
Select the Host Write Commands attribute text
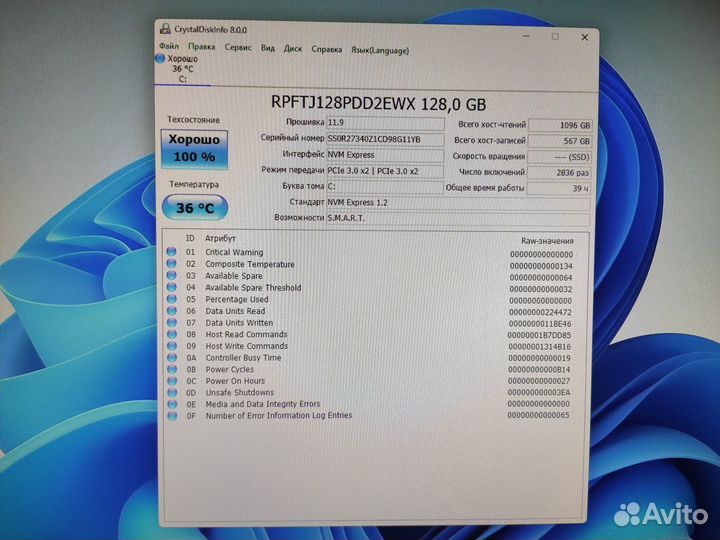tap(247, 346)
